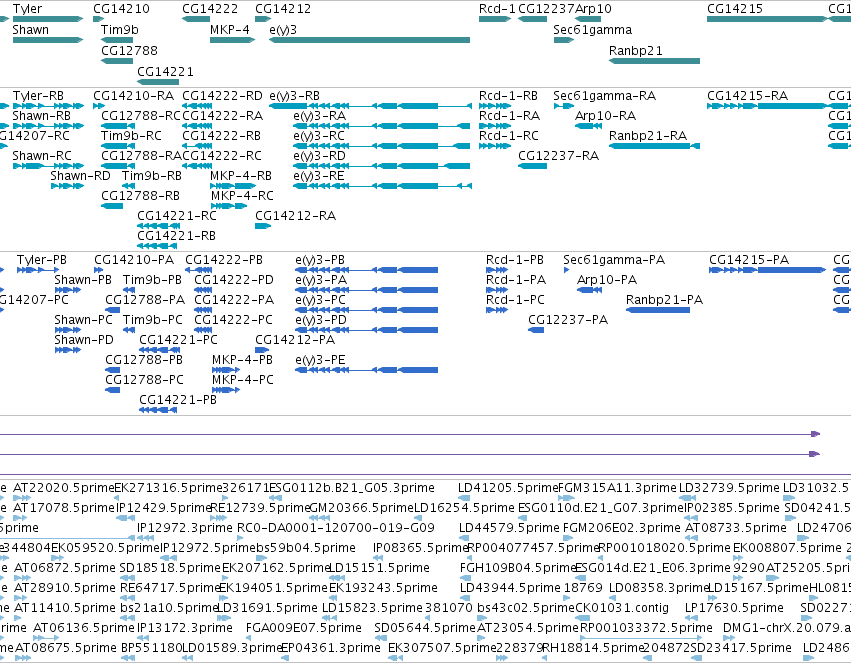This screenshot has width=851, height=663.
Task: Select the long teal e(y)3 gene bar
Action: point(370,40)
